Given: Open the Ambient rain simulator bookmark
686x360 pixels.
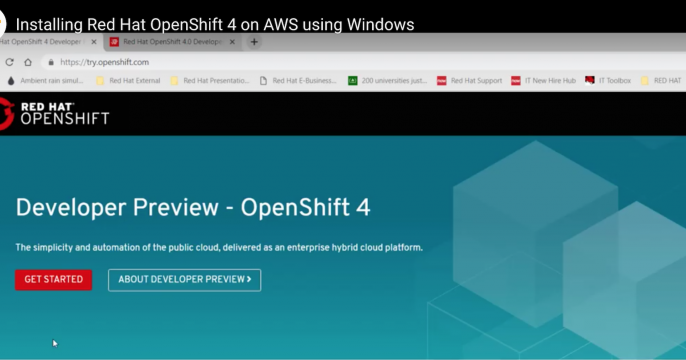Looking at the screenshot, I should click(46, 80).
